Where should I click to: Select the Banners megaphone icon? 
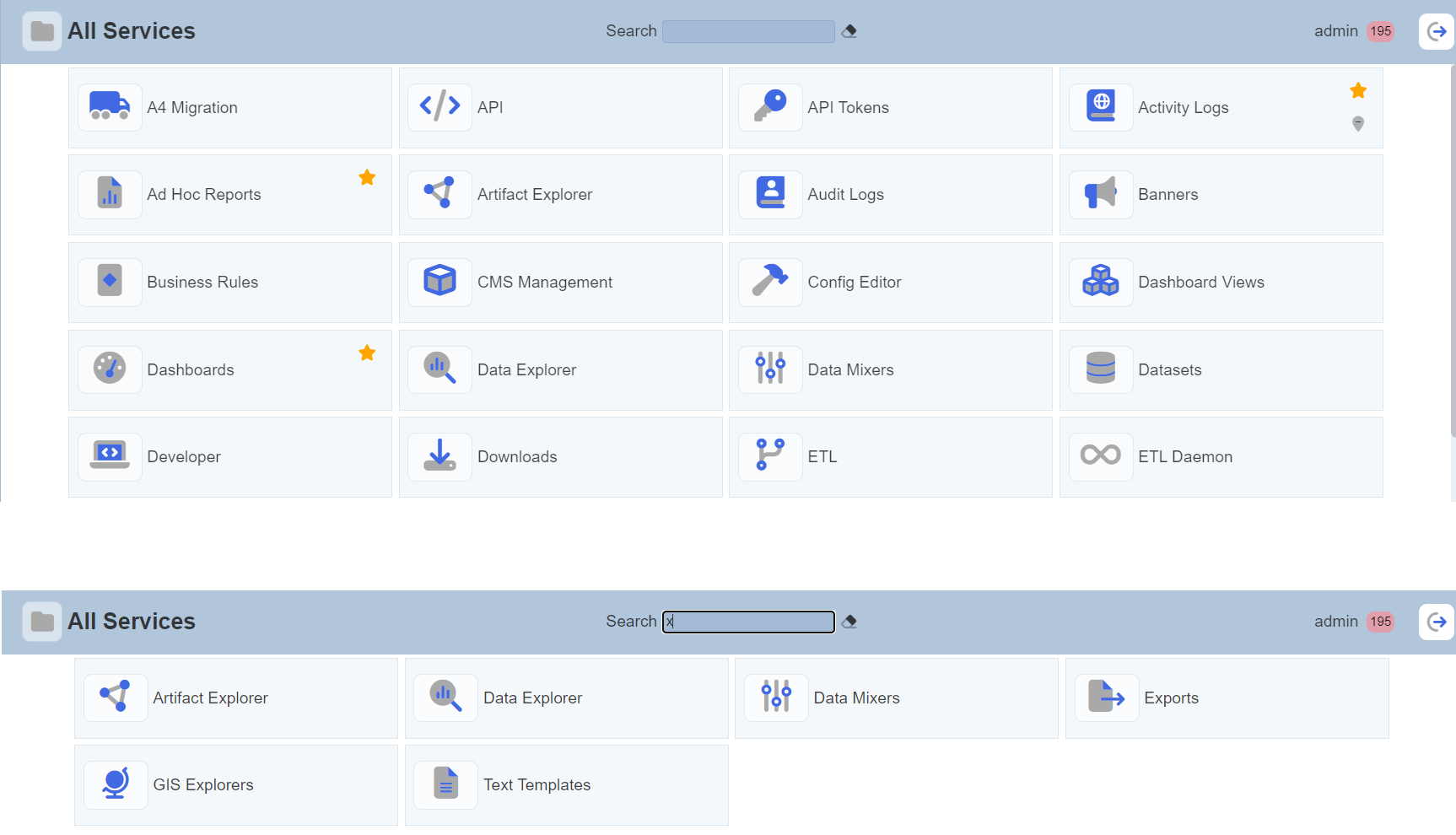click(x=1100, y=194)
